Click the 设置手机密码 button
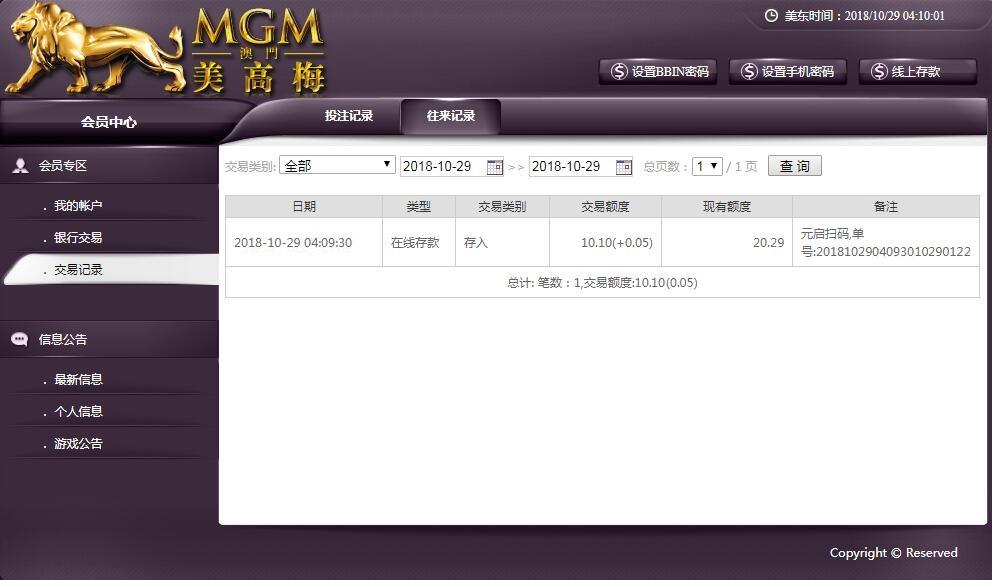The width and height of the screenshot is (992, 580). click(787, 72)
